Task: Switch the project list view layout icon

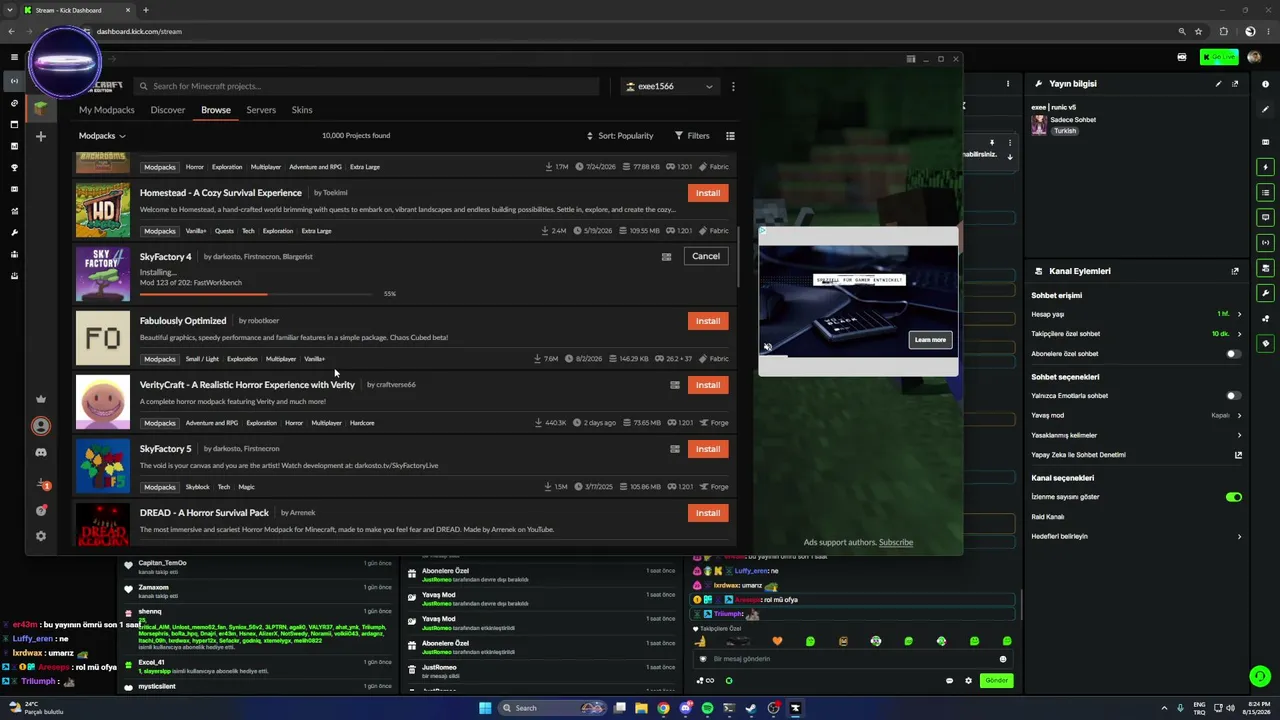Action: [x=730, y=136]
